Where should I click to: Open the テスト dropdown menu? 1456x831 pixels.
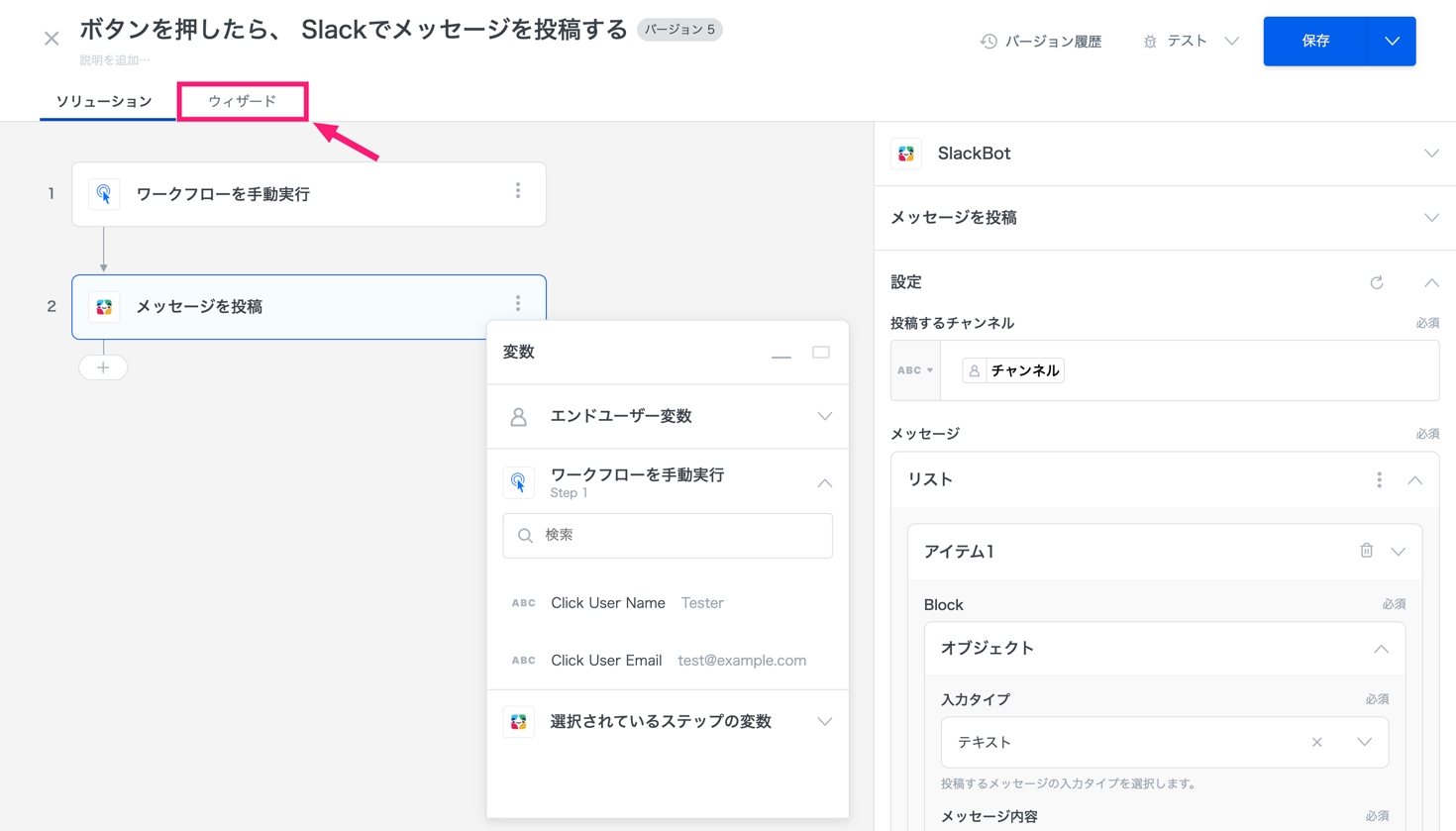coord(1190,41)
